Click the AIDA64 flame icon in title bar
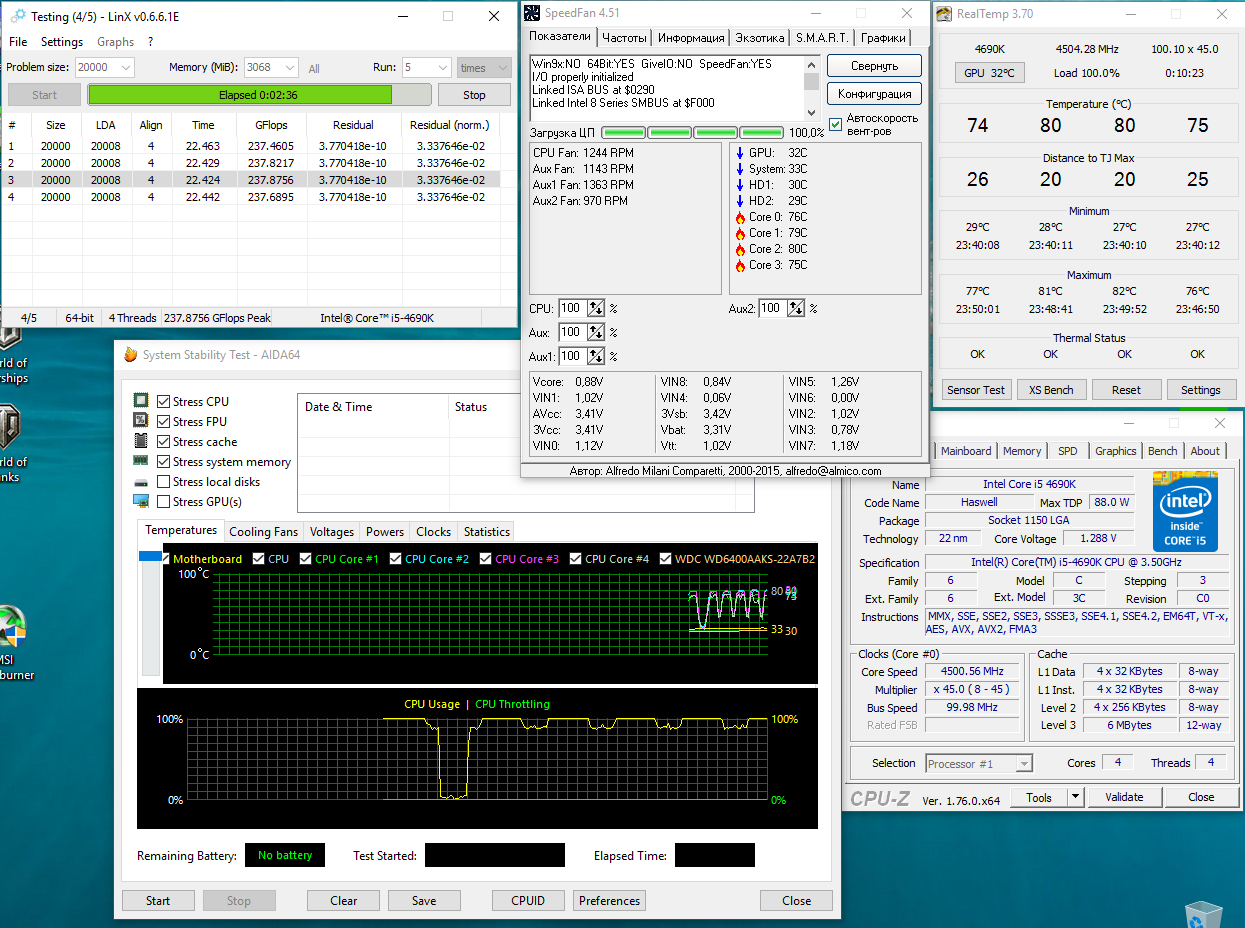The image size is (1245, 928). coord(130,355)
